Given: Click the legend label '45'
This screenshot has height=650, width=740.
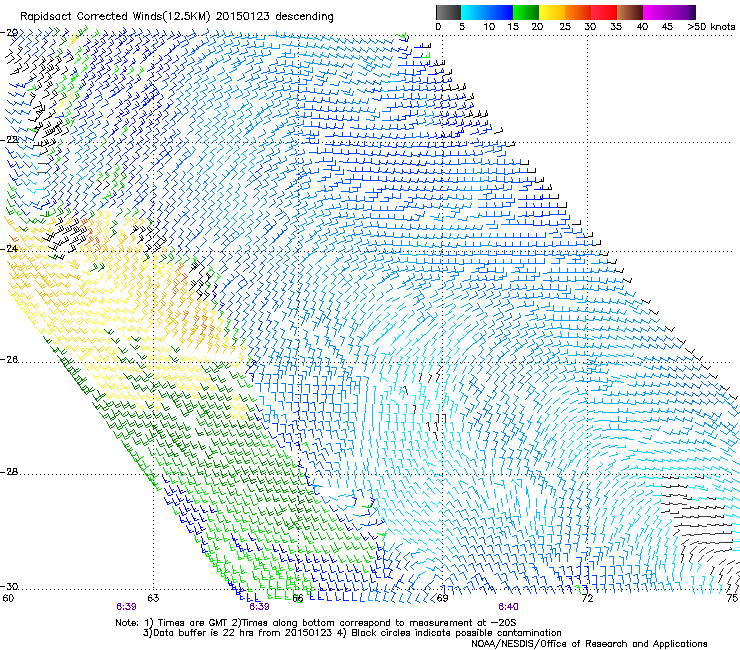Looking at the screenshot, I should click(x=667, y=27).
